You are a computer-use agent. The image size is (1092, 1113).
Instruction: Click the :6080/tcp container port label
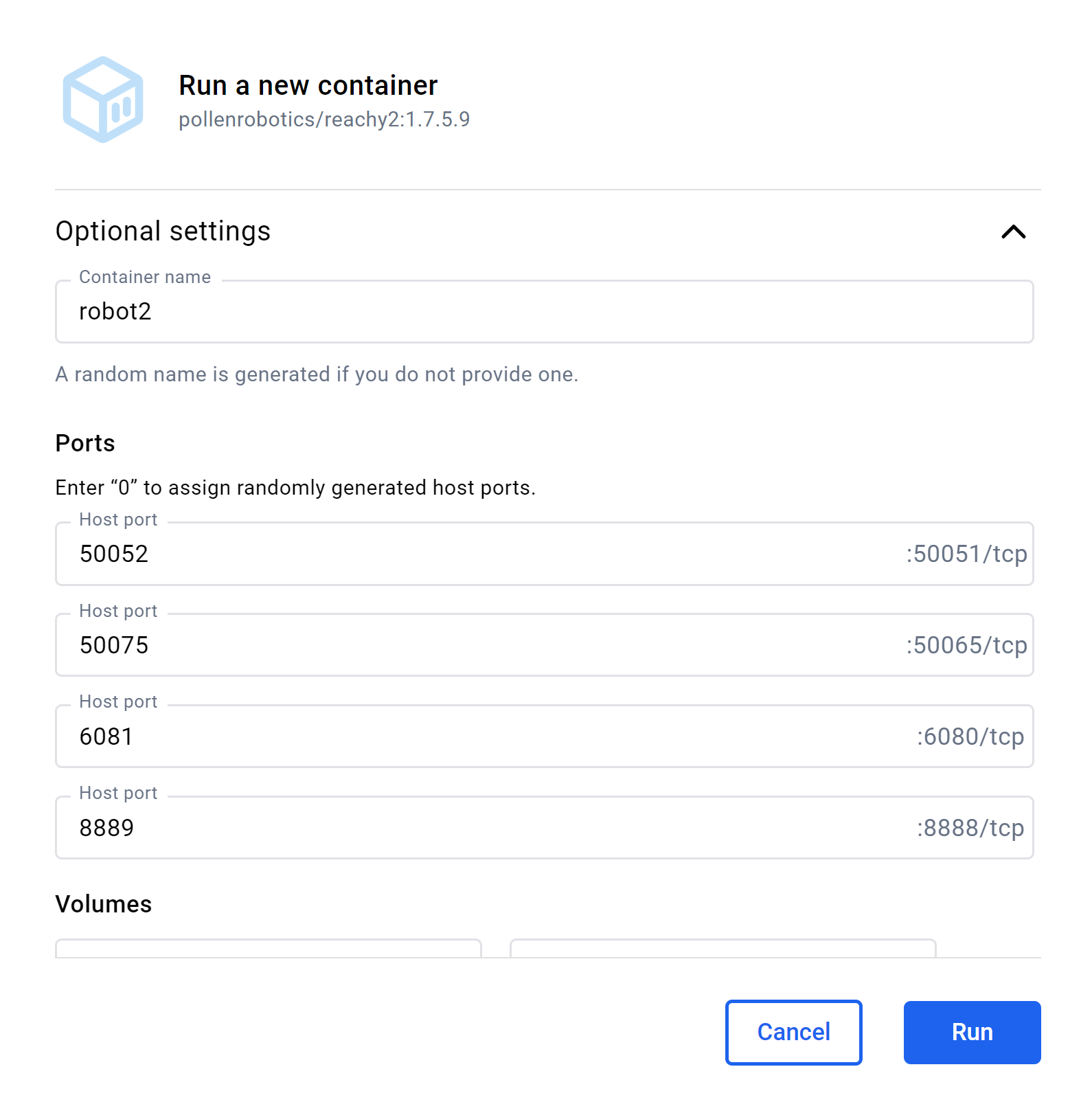click(970, 737)
